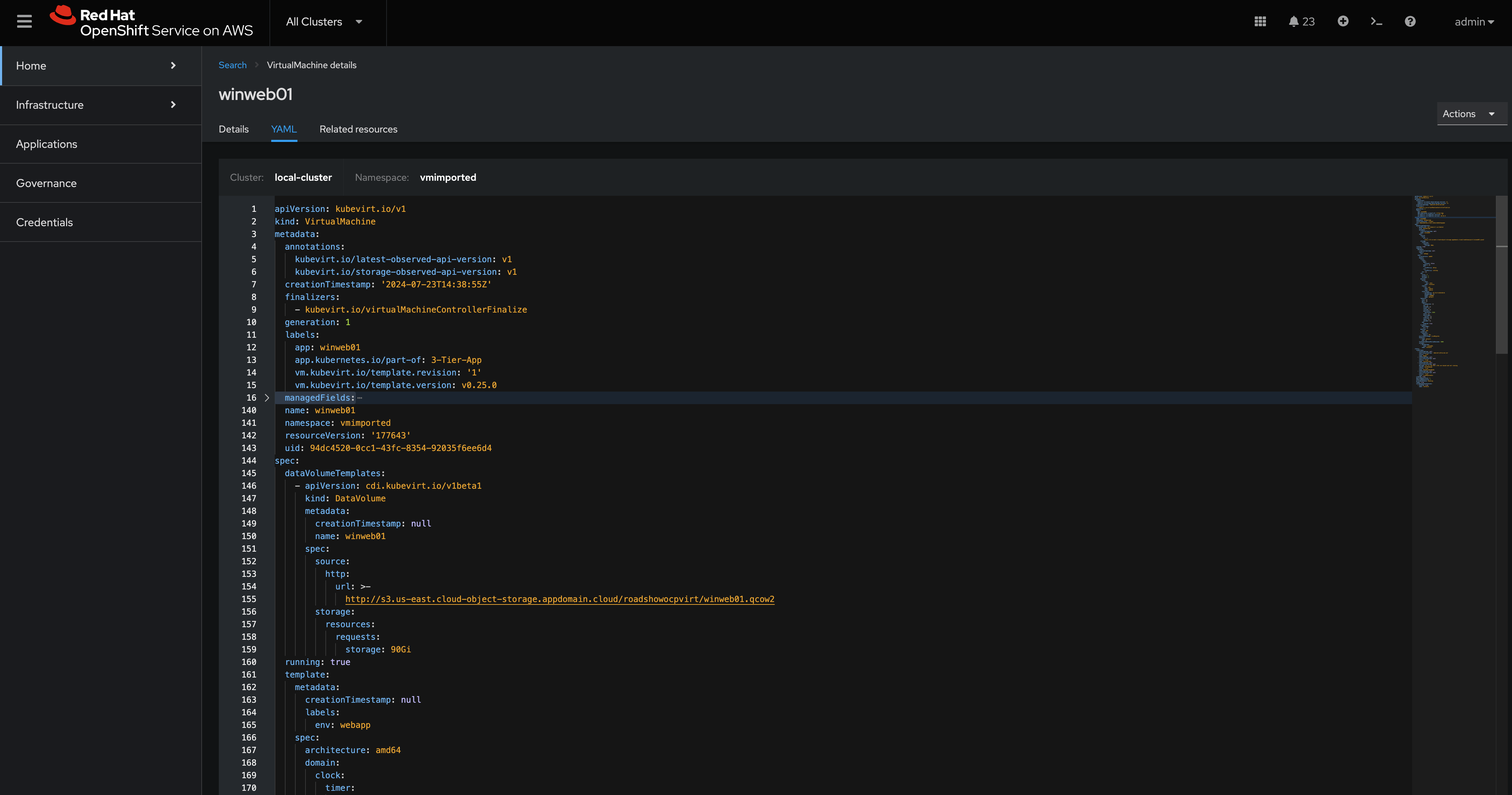Open the help question mark icon
This screenshot has width=1512, height=795.
tap(1410, 22)
